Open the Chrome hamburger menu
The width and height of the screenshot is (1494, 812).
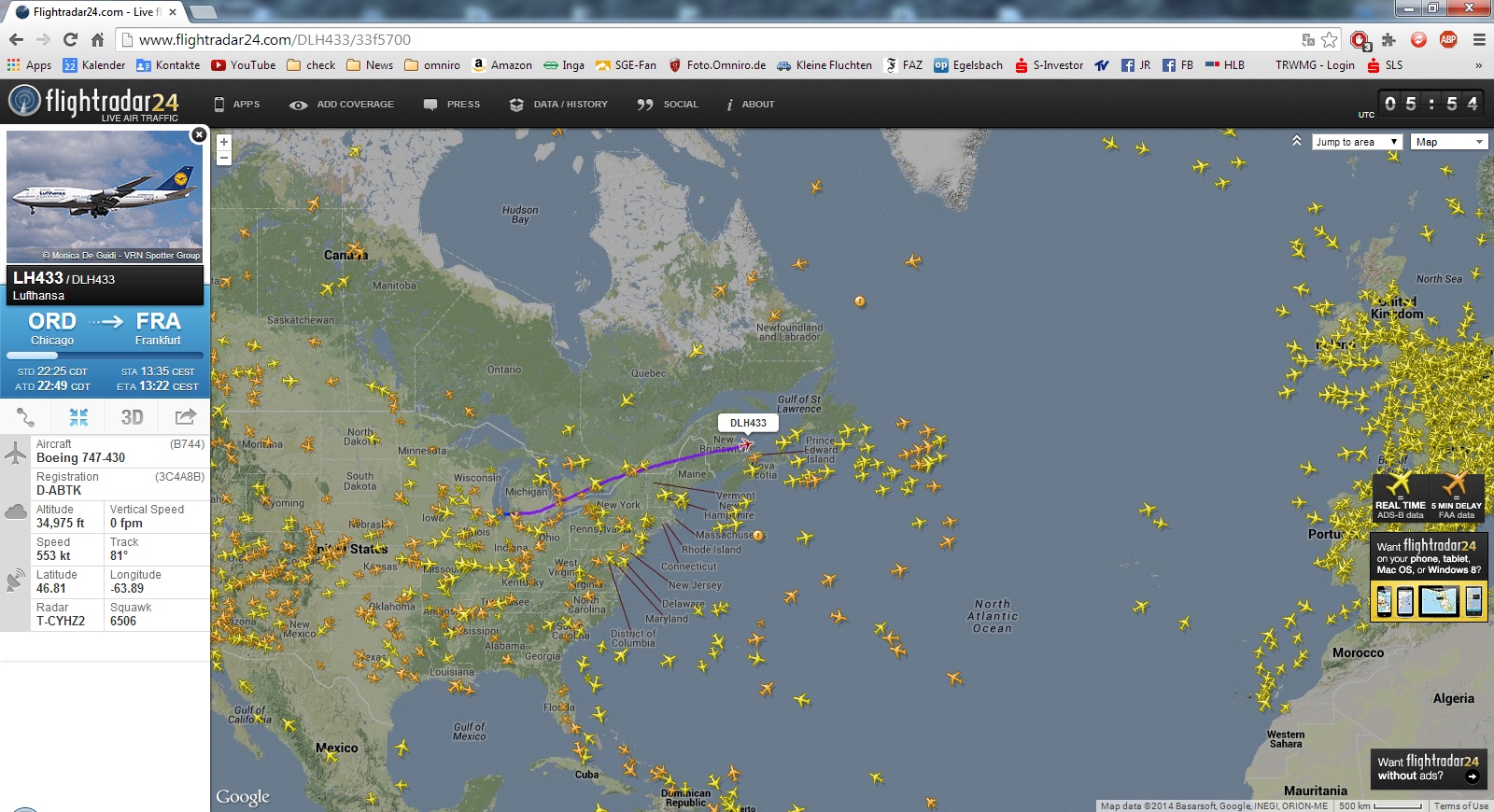point(1479,39)
